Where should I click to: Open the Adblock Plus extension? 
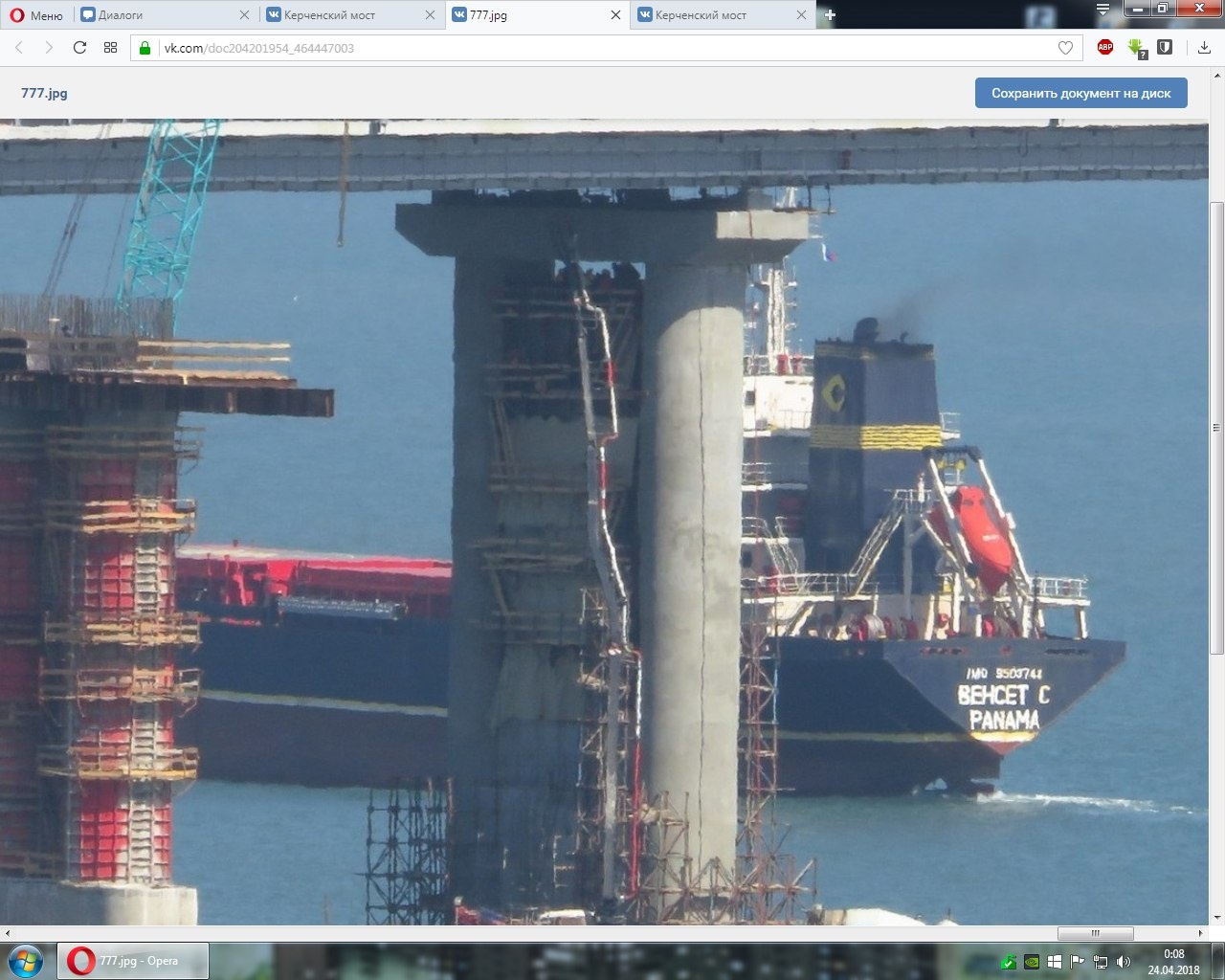pos(1105,47)
